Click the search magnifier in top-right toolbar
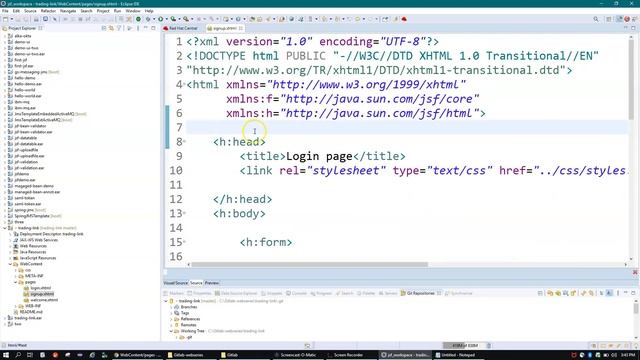The width and height of the screenshot is (640, 360). [596, 19]
